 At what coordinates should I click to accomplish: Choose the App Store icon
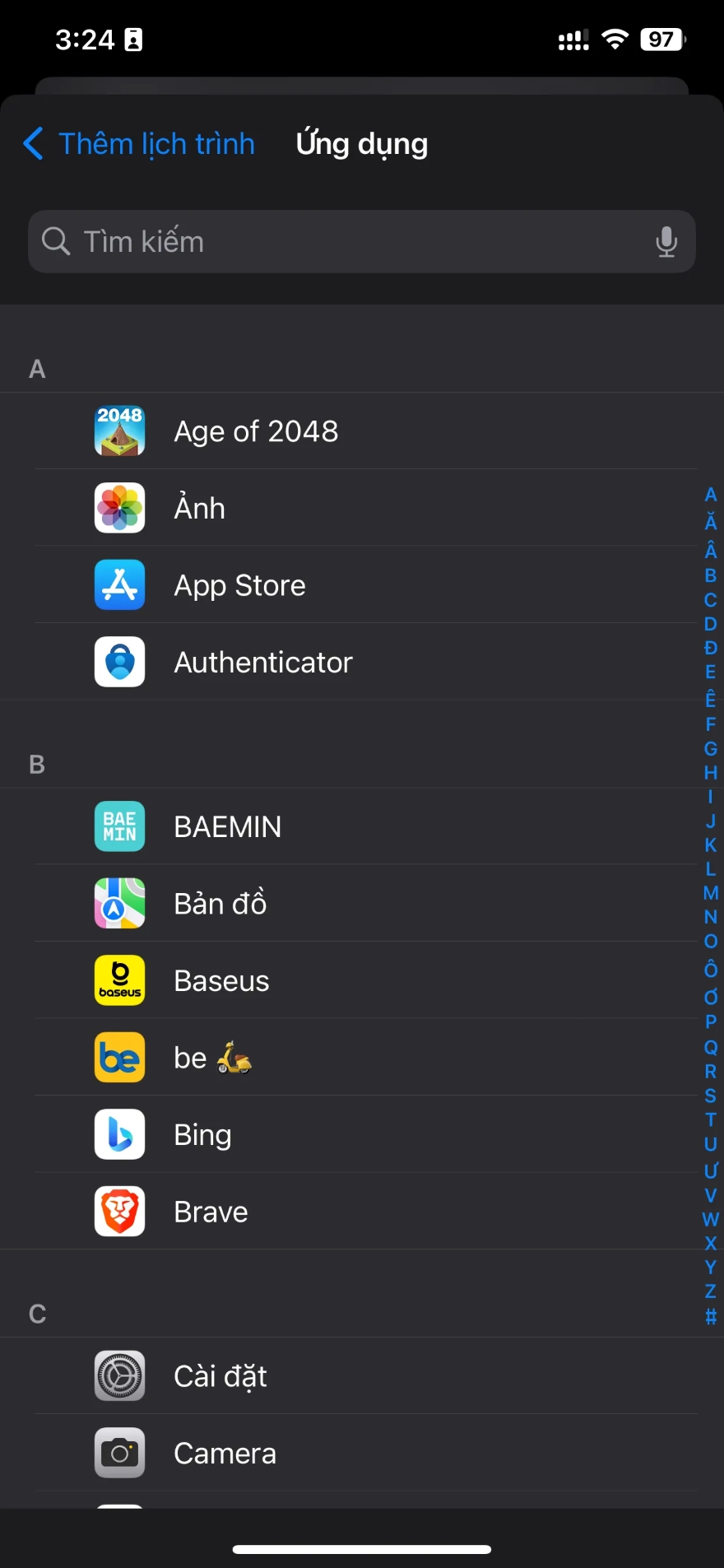(119, 585)
